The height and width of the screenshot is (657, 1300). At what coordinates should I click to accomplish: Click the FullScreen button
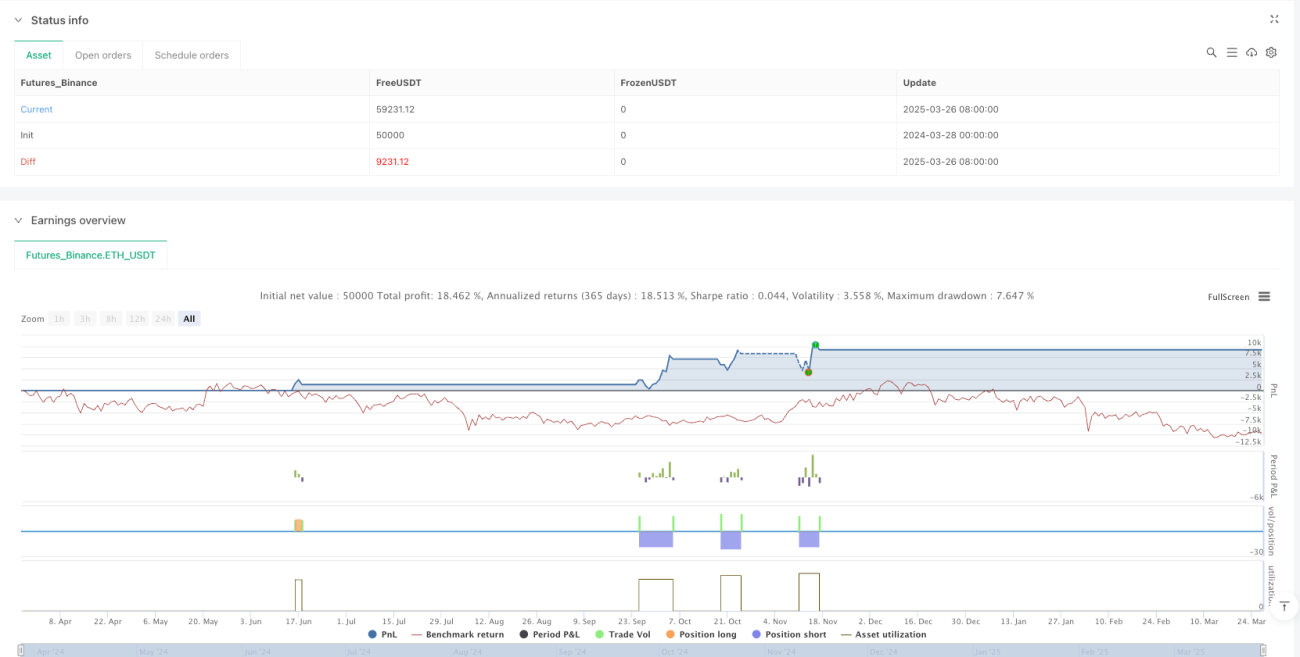(1229, 297)
